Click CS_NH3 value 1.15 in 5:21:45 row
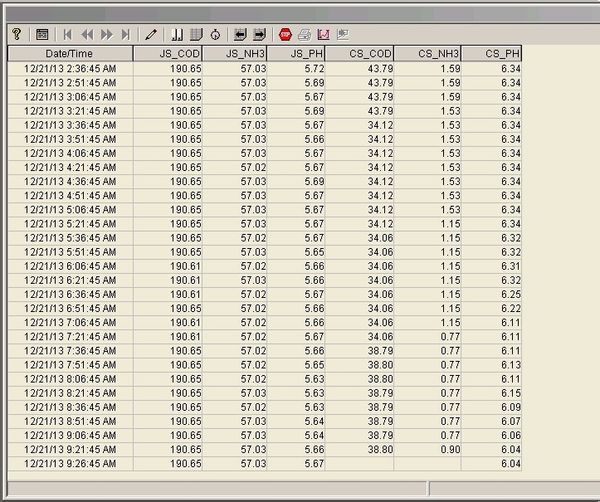 (x=450, y=224)
